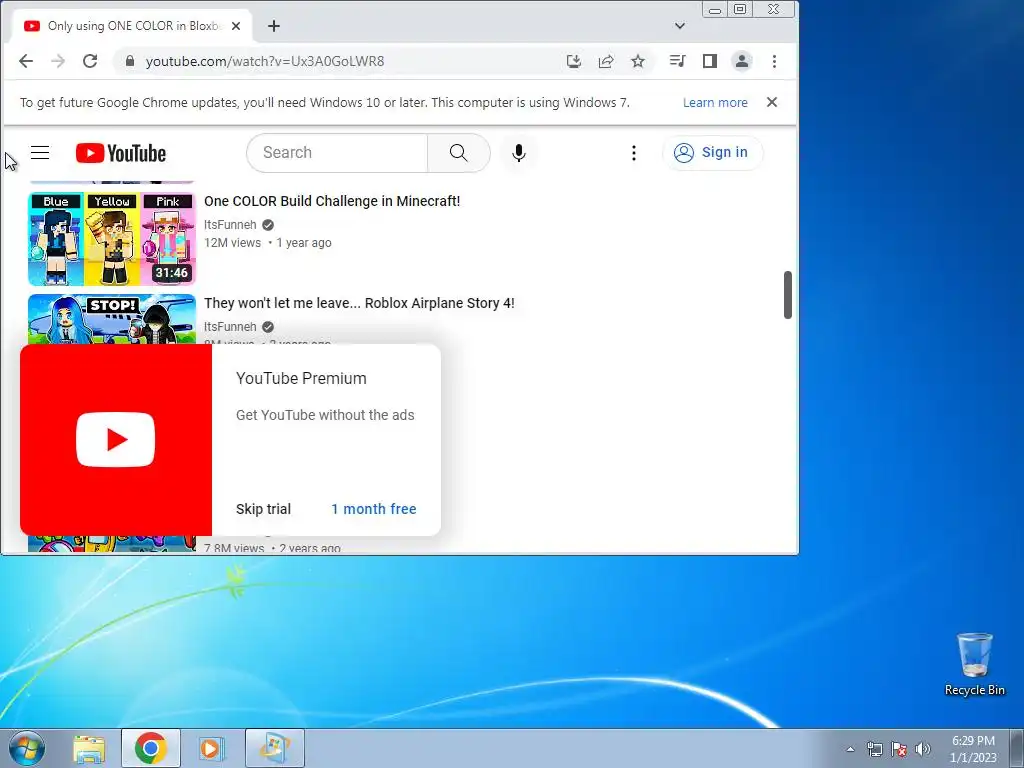Open the network tray icon
The height and width of the screenshot is (768, 1024).
click(x=874, y=749)
